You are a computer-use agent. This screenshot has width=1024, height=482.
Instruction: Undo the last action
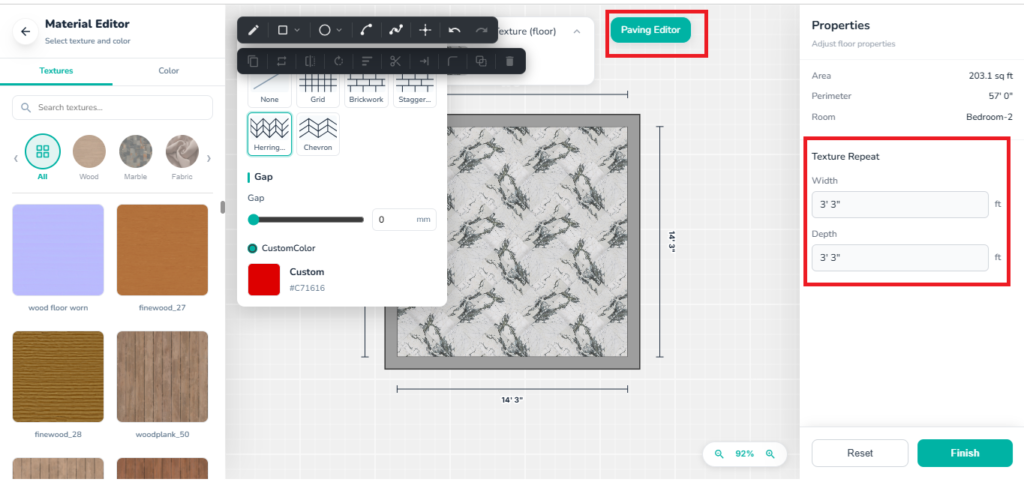(x=455, y=30)
